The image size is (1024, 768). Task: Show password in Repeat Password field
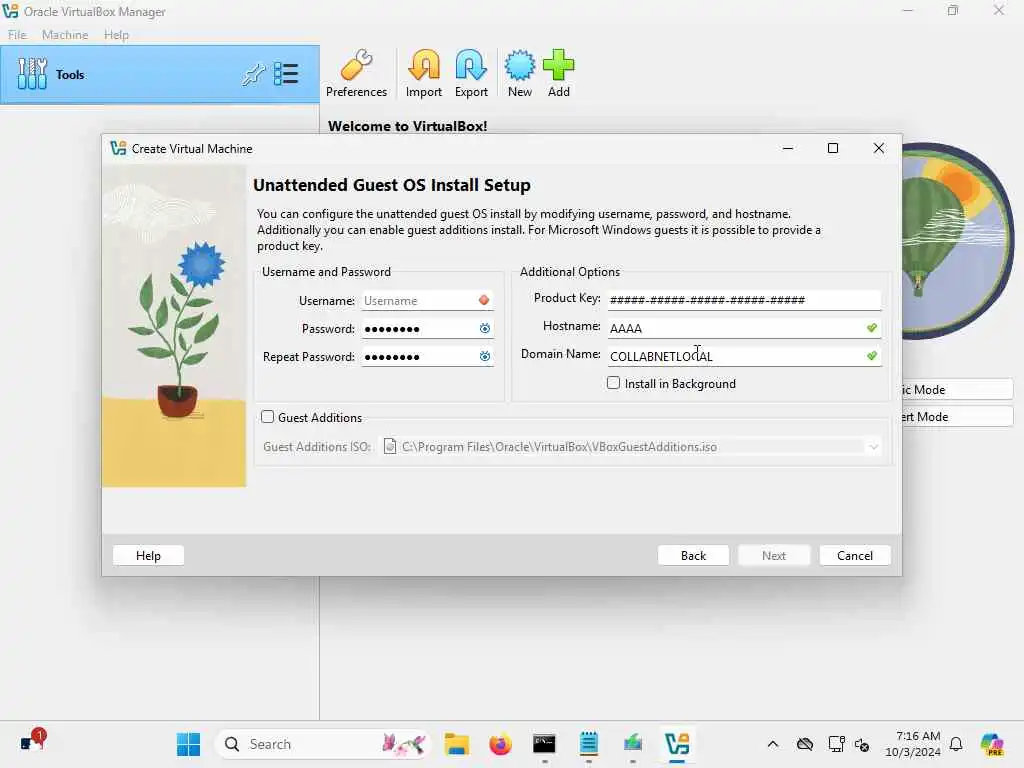tap(485, 357)
